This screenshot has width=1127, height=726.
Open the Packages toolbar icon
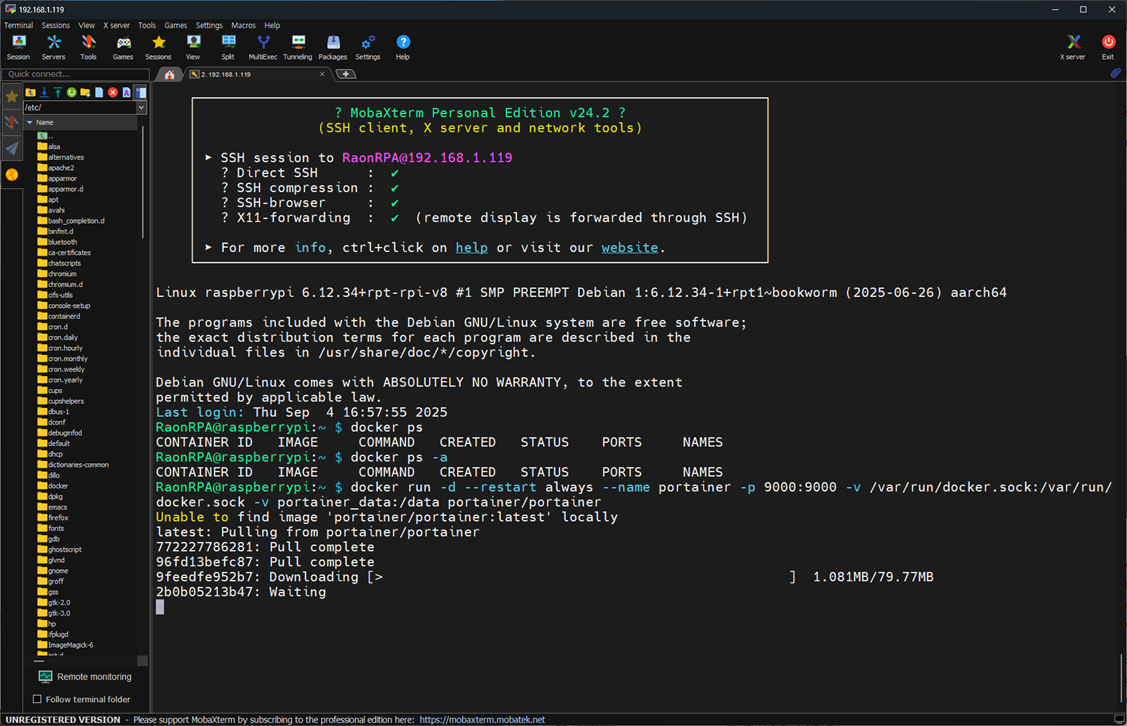tap(332, 47)
